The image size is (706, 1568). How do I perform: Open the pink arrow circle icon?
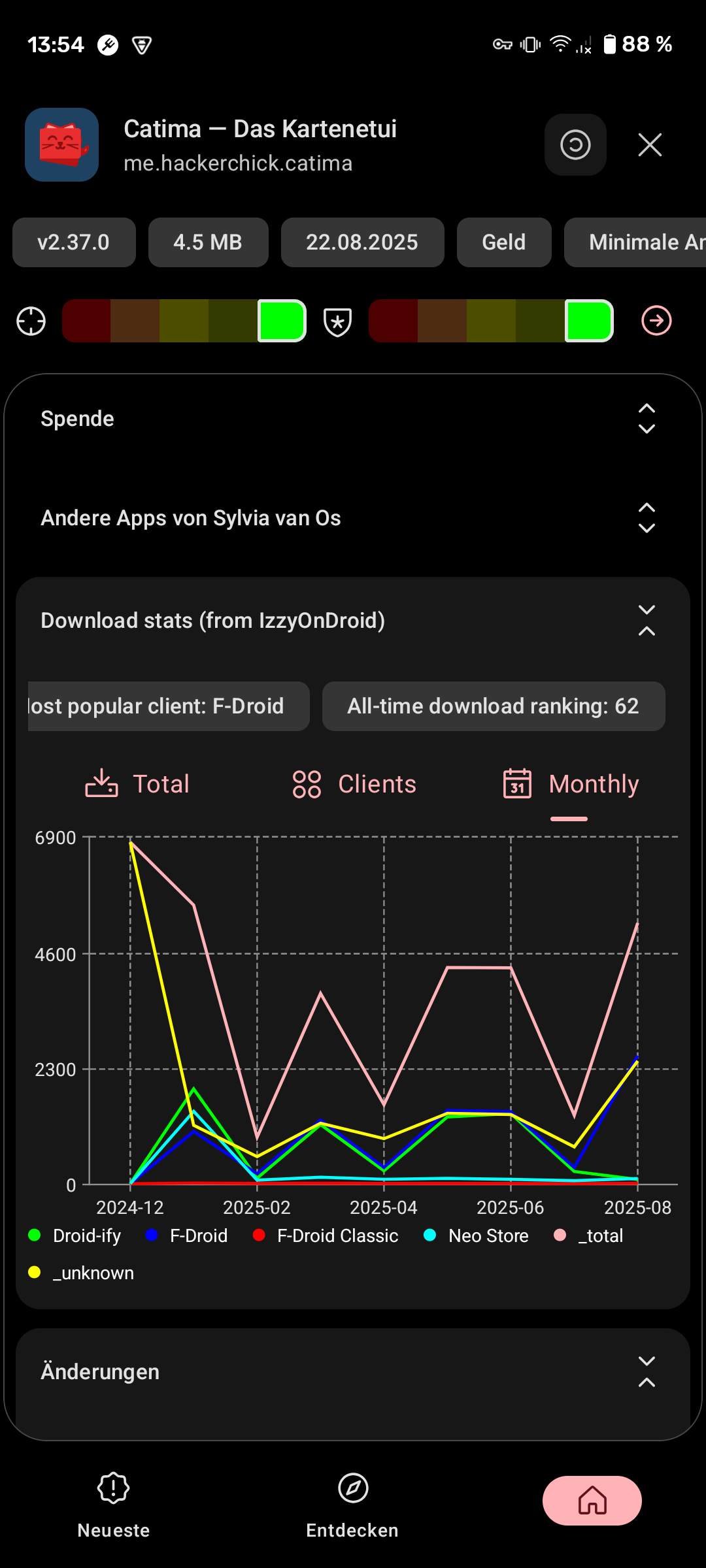[x=656, y=321]
